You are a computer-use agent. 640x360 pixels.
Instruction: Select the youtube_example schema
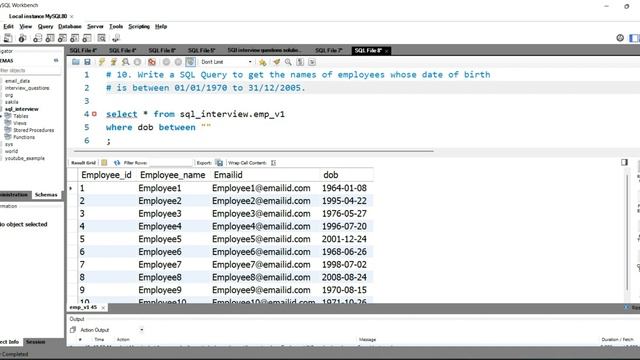click(x=25, y=158)
